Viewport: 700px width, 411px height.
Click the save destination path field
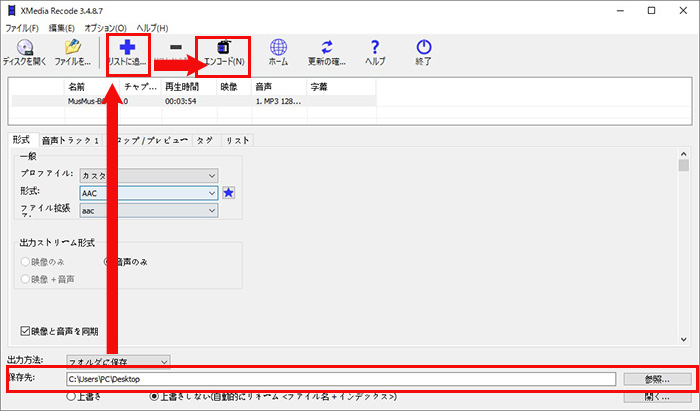340,379
